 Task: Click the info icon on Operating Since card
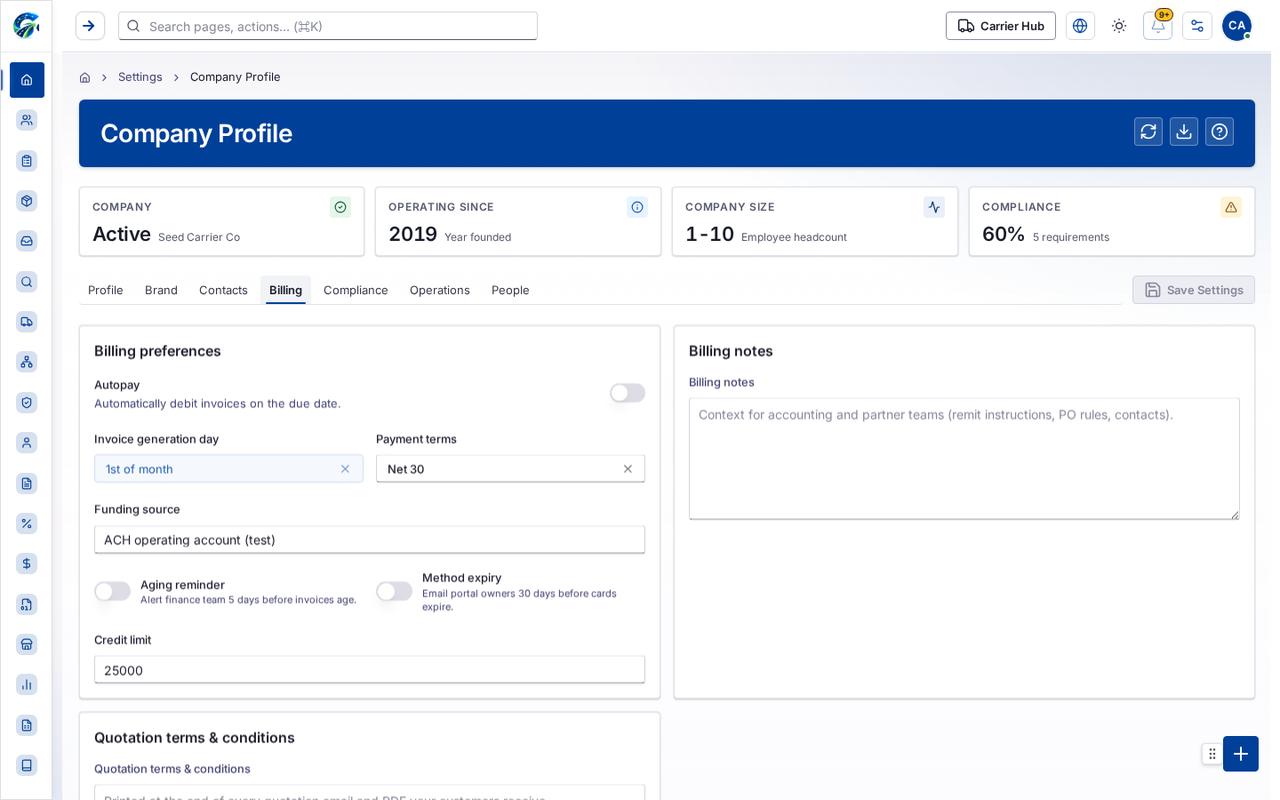pyautogui.click(x=637, y=207)
